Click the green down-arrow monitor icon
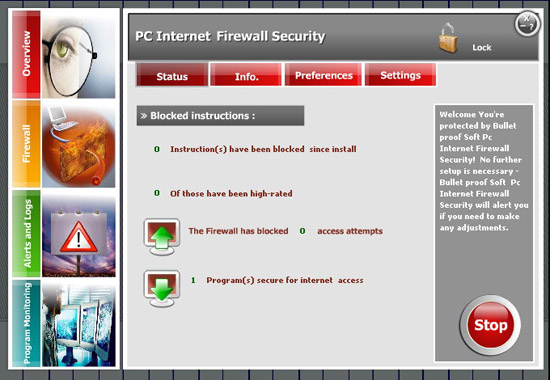 click(x=162, y=288)
